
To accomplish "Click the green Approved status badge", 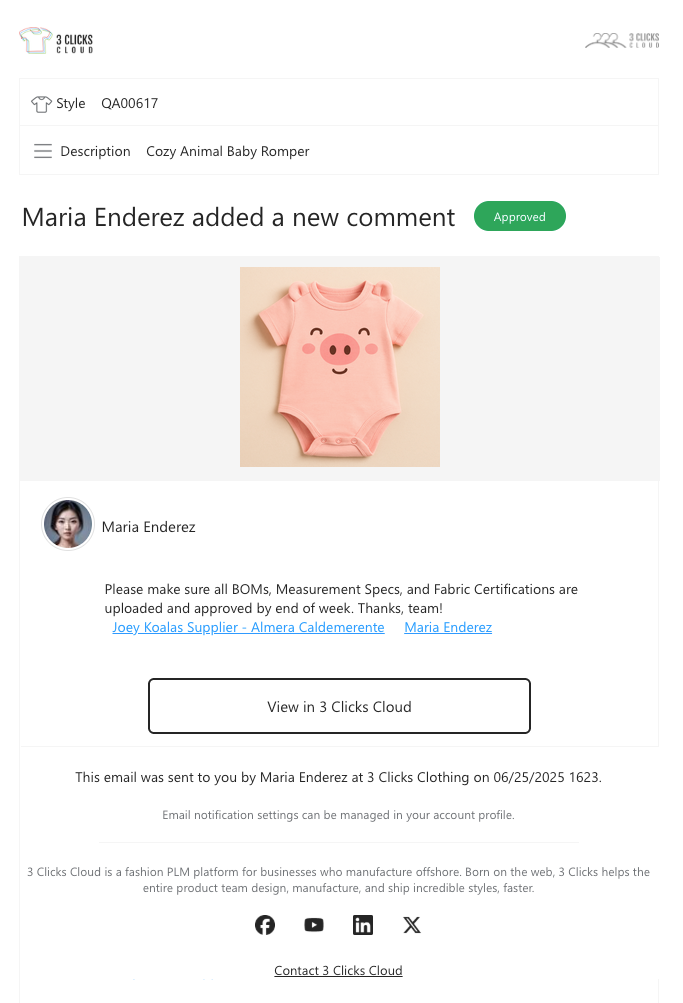I will pyautogui.click(x=519, y=216).
